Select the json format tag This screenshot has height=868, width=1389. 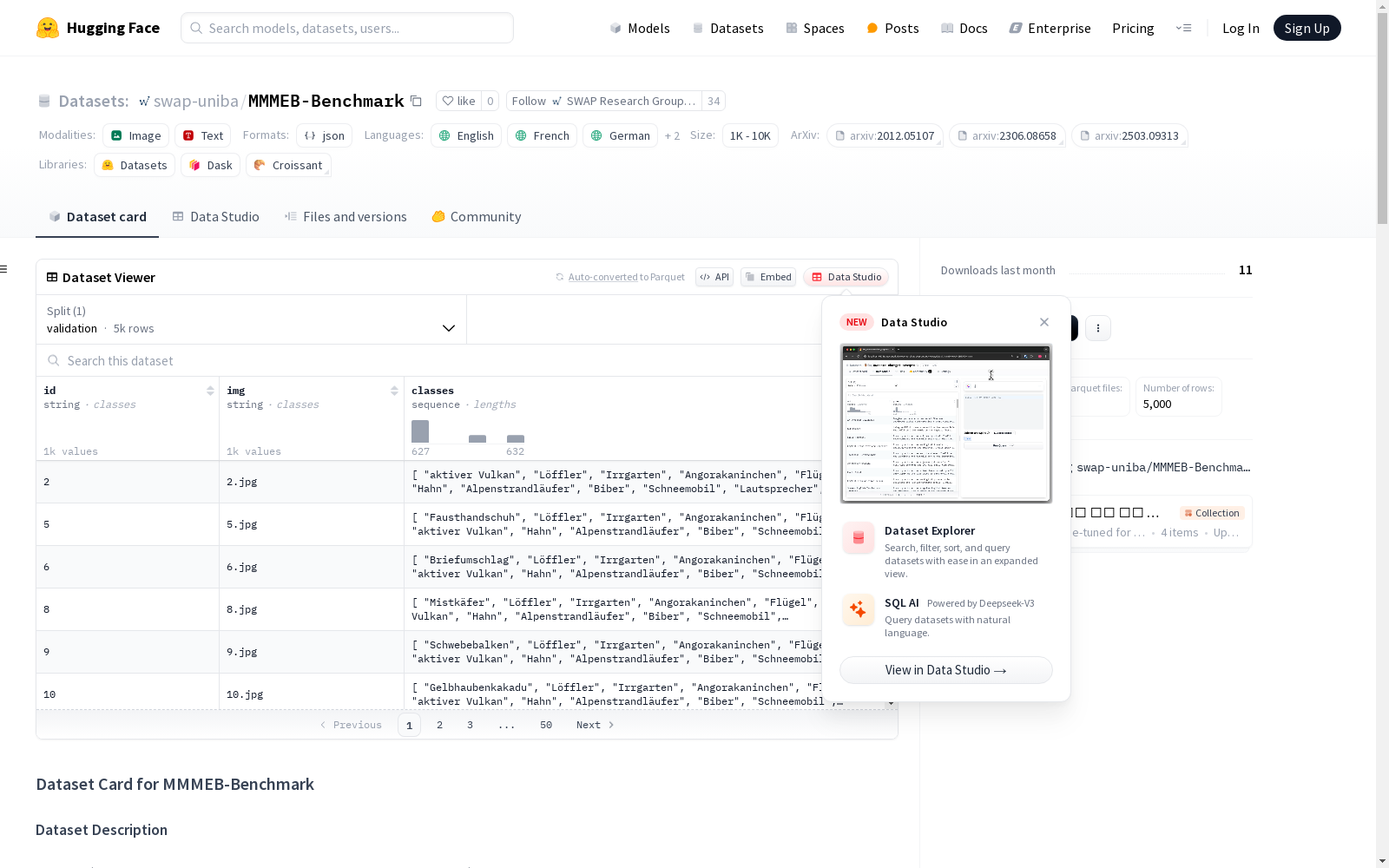click(325, 135)
